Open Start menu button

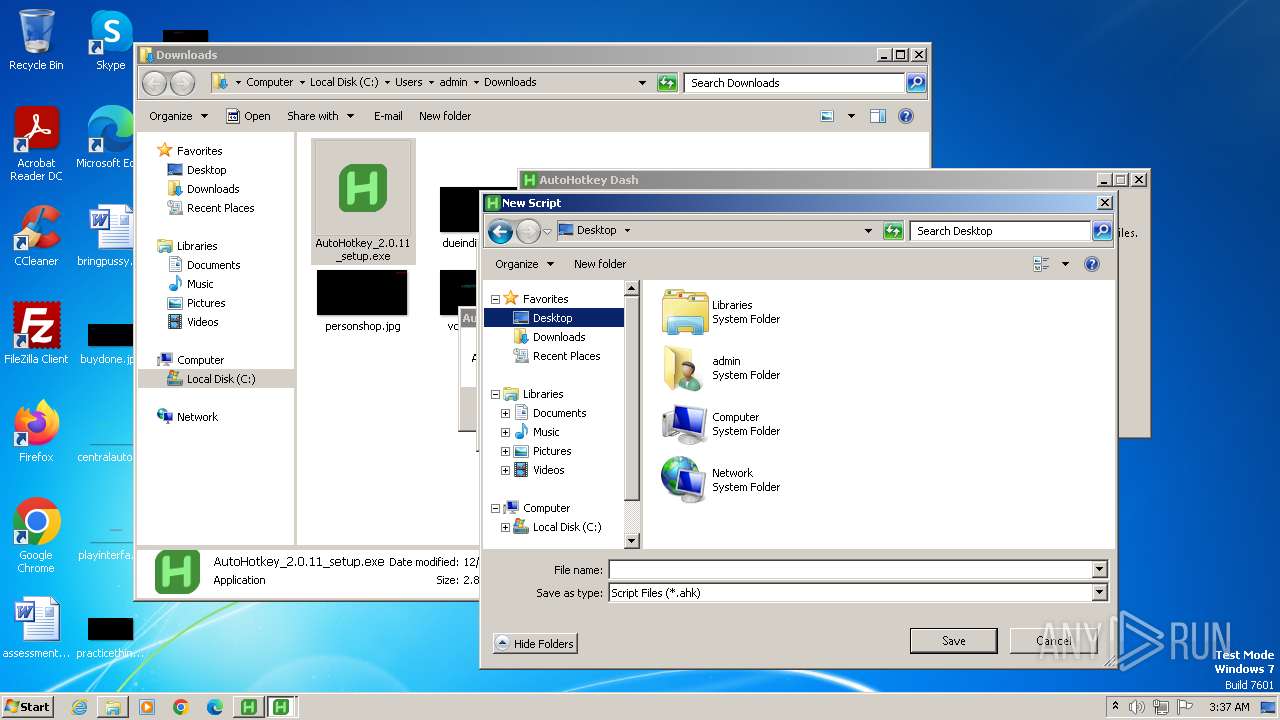point(28,707)
